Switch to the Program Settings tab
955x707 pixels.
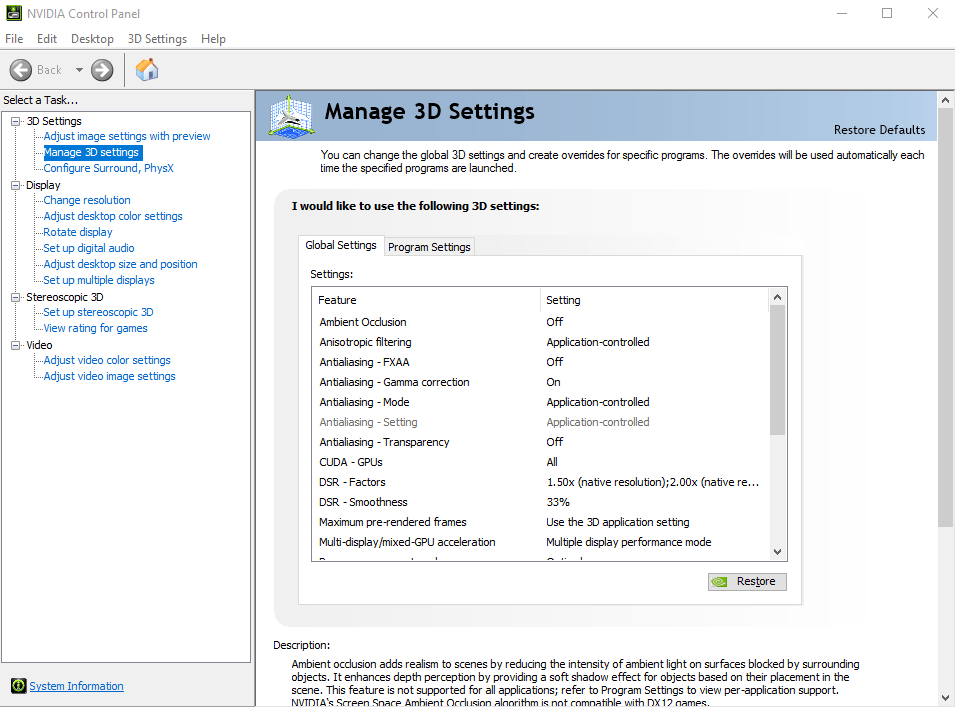(429, 247)
